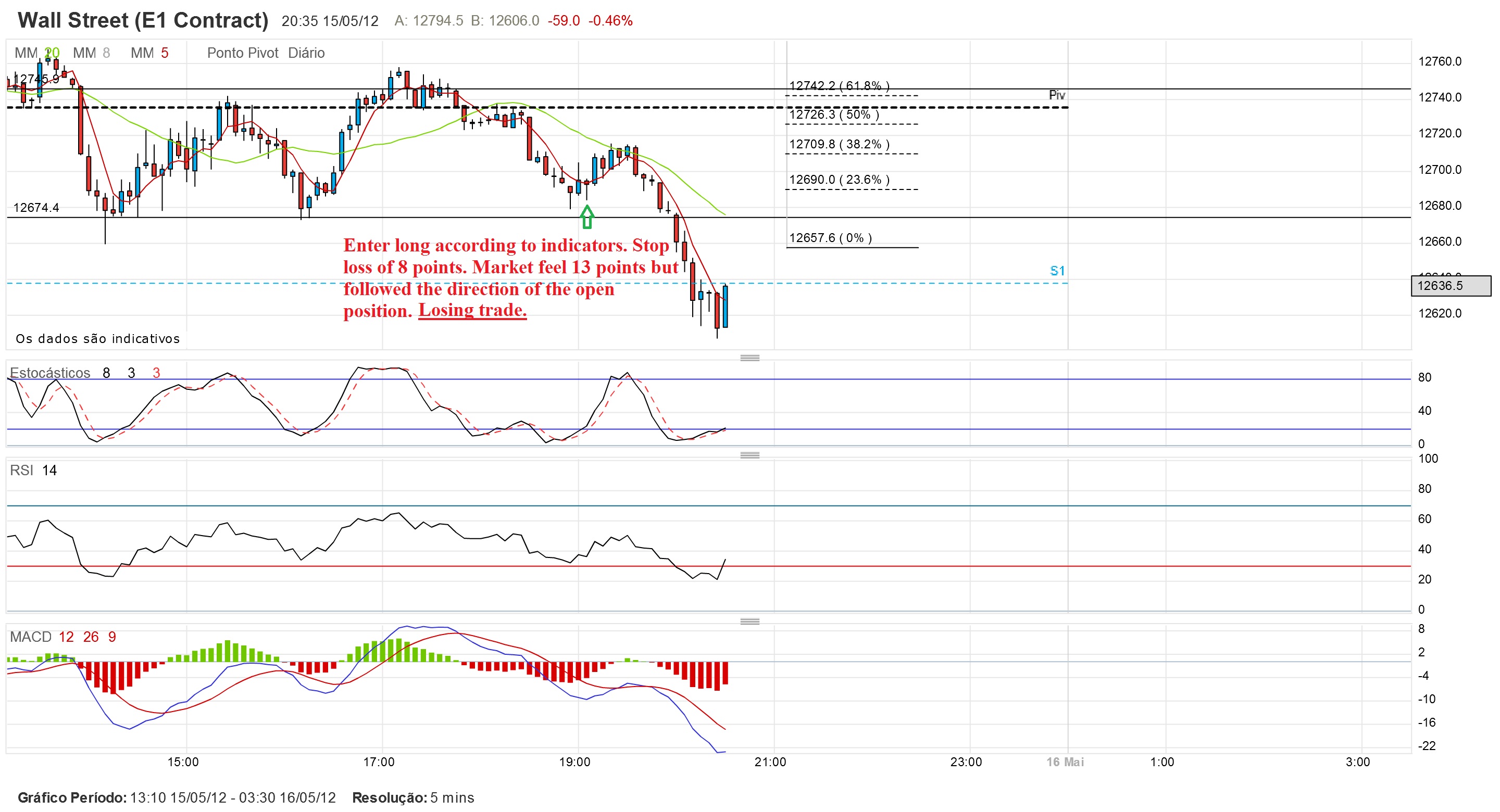The height and width of the screenshot is (812, 1500).
Task: Click the 12680.0 price axis label
Action: point(1440,206)
